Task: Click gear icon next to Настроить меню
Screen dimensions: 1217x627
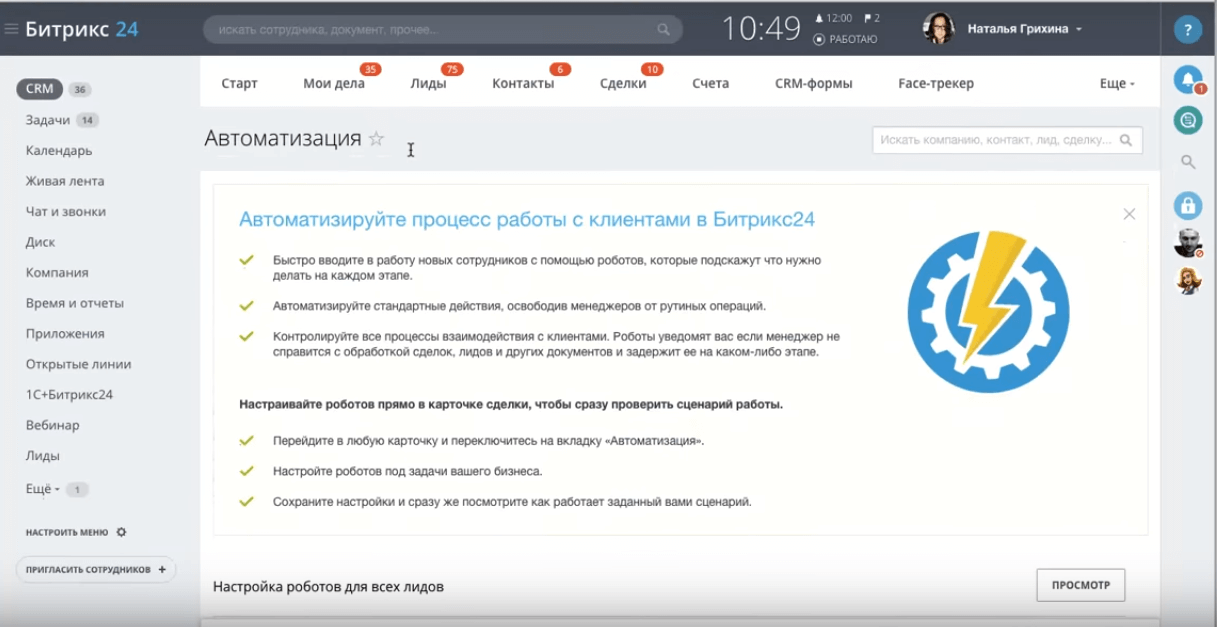Action: 121,532
